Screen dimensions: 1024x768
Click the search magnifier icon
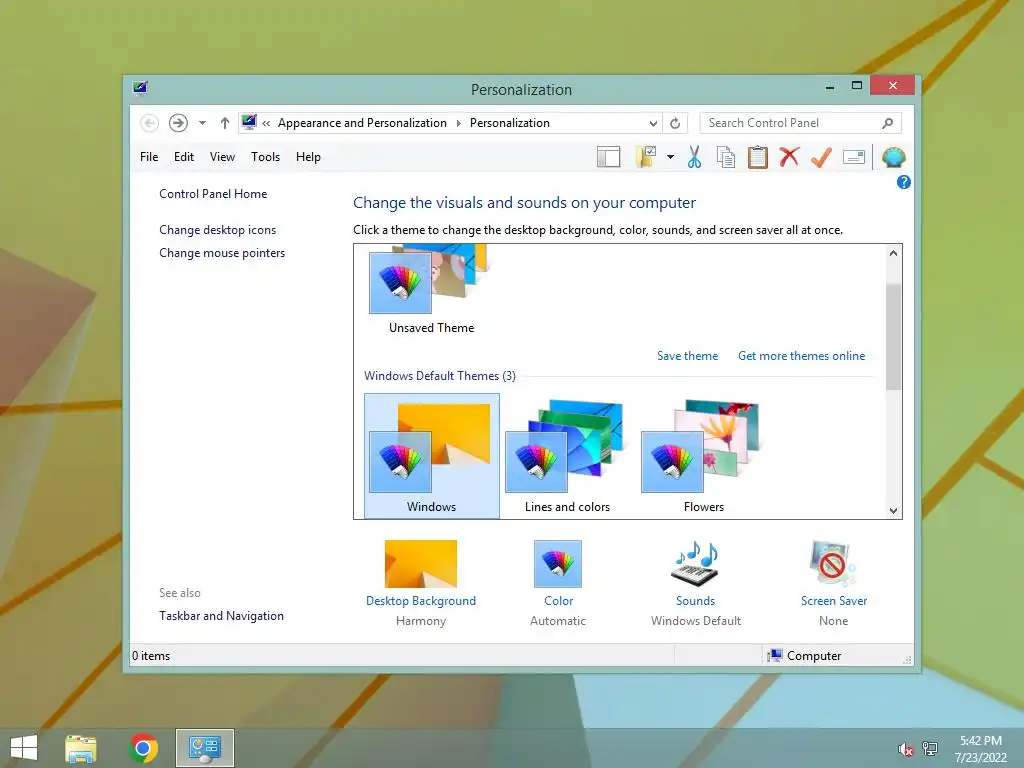(x=888, y=123)
